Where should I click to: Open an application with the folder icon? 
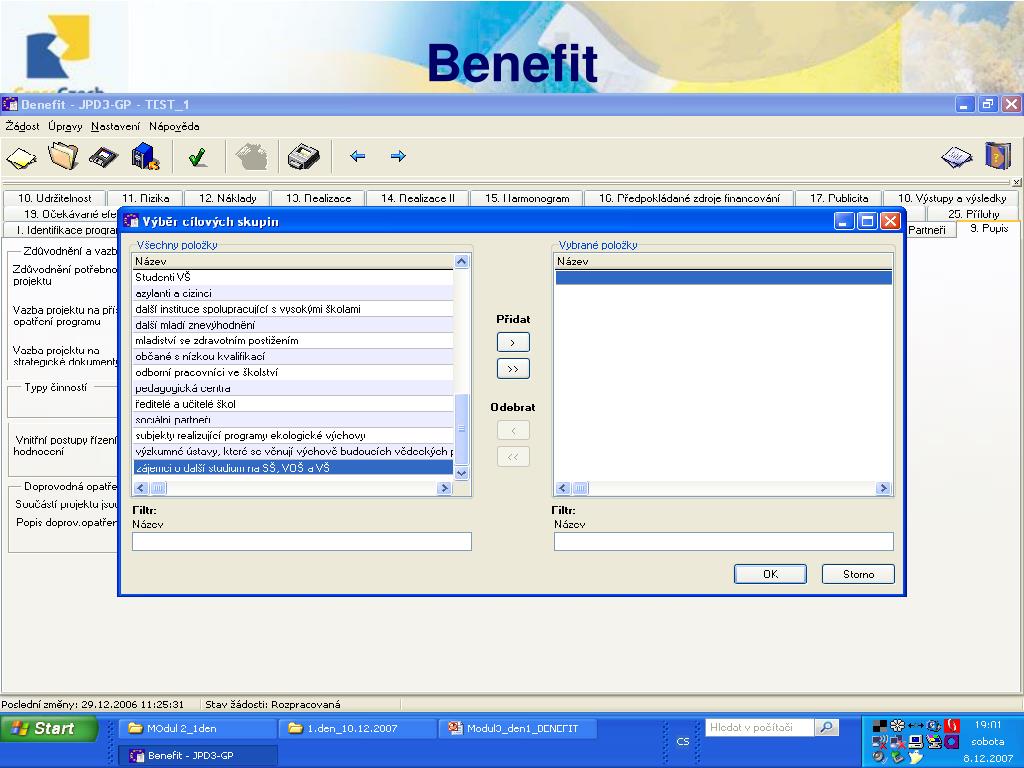click(63, 156)
